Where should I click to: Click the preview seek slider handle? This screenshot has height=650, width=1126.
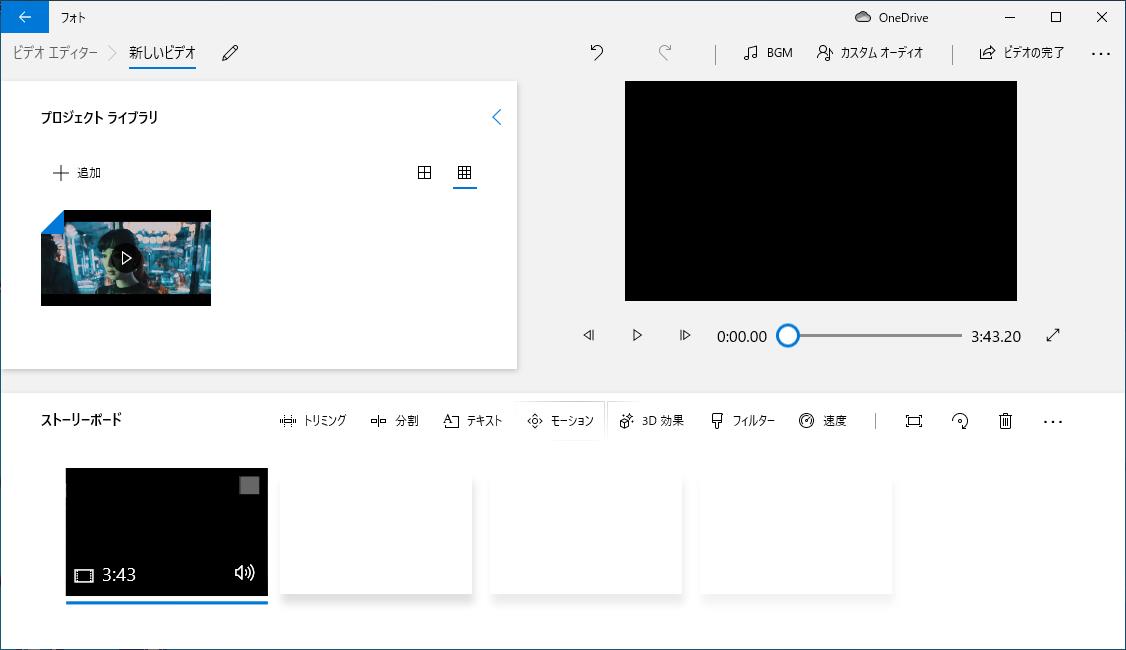tap(788, 335)
